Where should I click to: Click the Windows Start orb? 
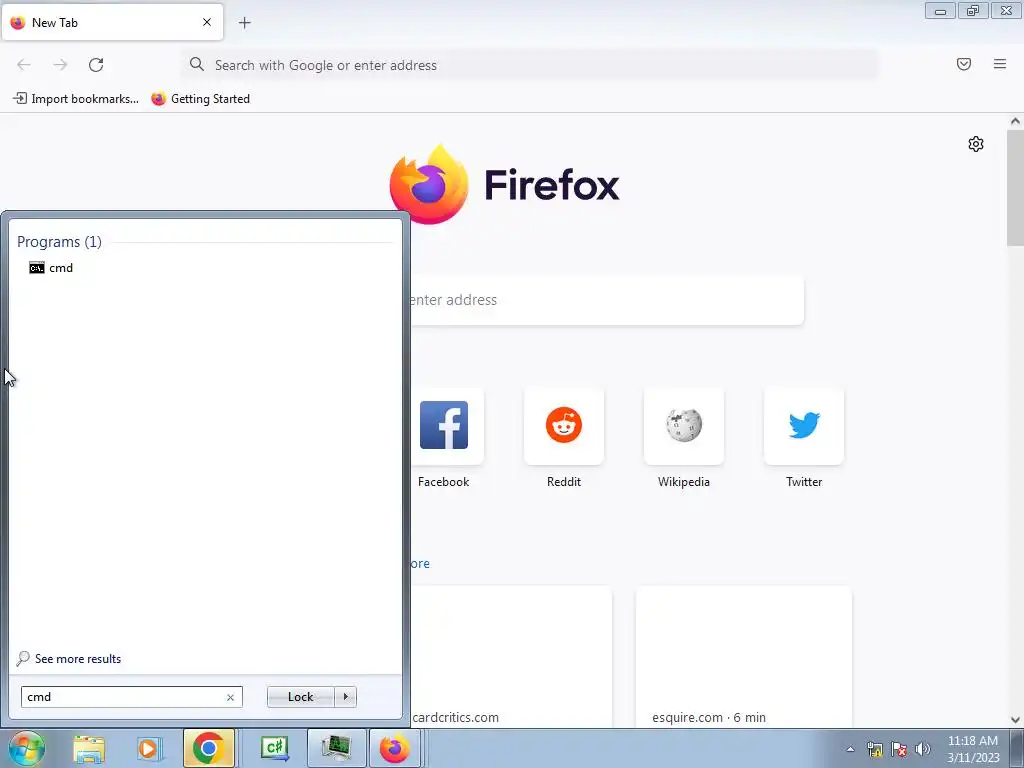pyautogui.click(x=27, y=748)
